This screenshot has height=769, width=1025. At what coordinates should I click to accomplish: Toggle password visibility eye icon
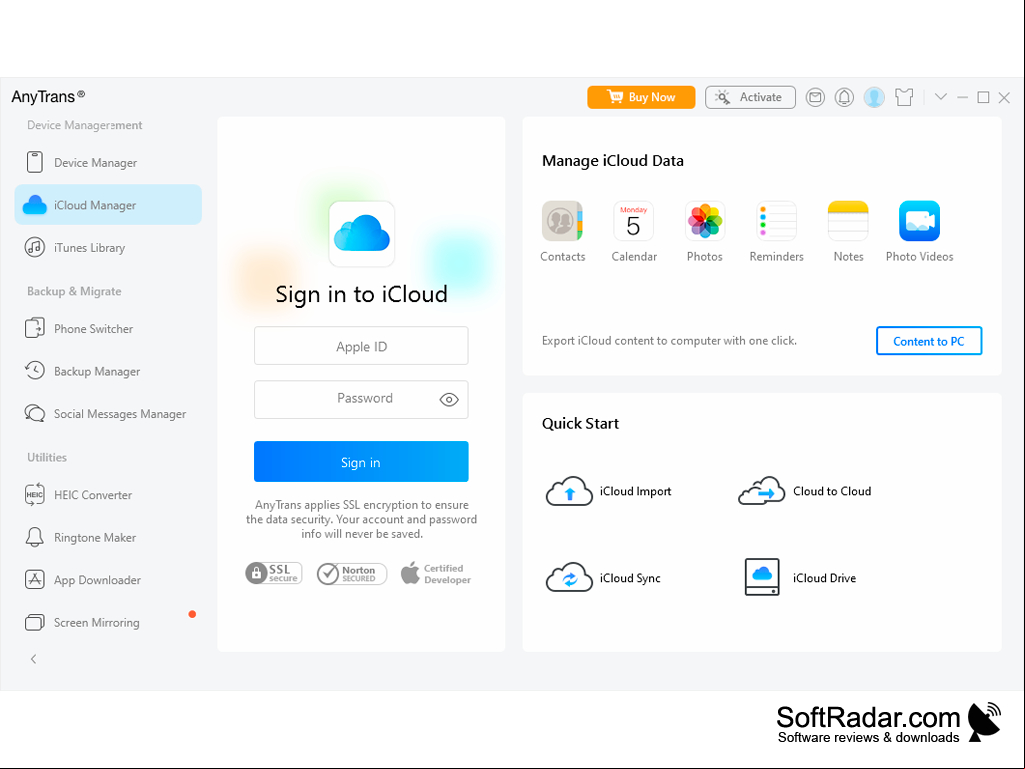[449, 400]
